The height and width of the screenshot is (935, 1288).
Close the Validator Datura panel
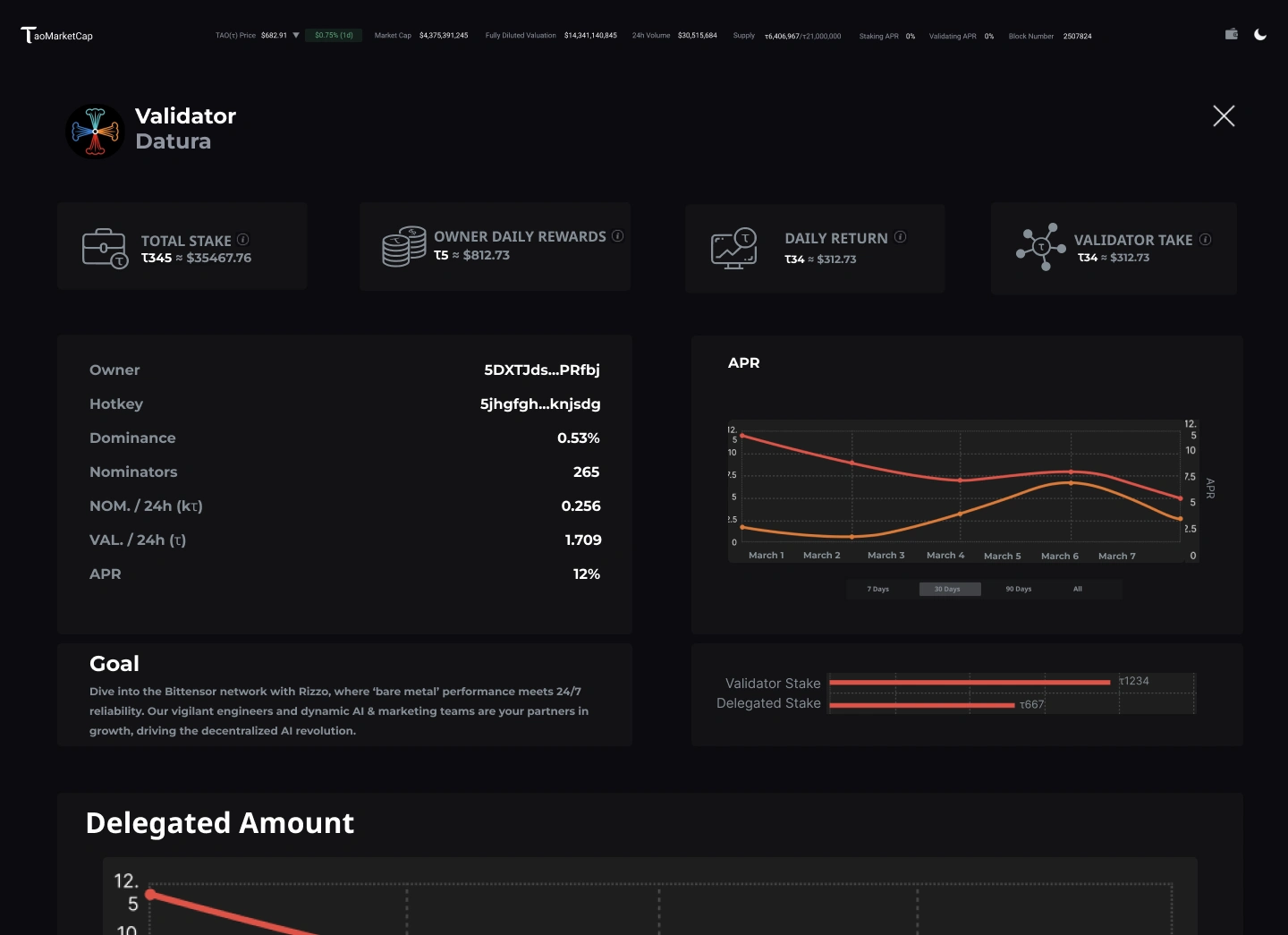1224,115
